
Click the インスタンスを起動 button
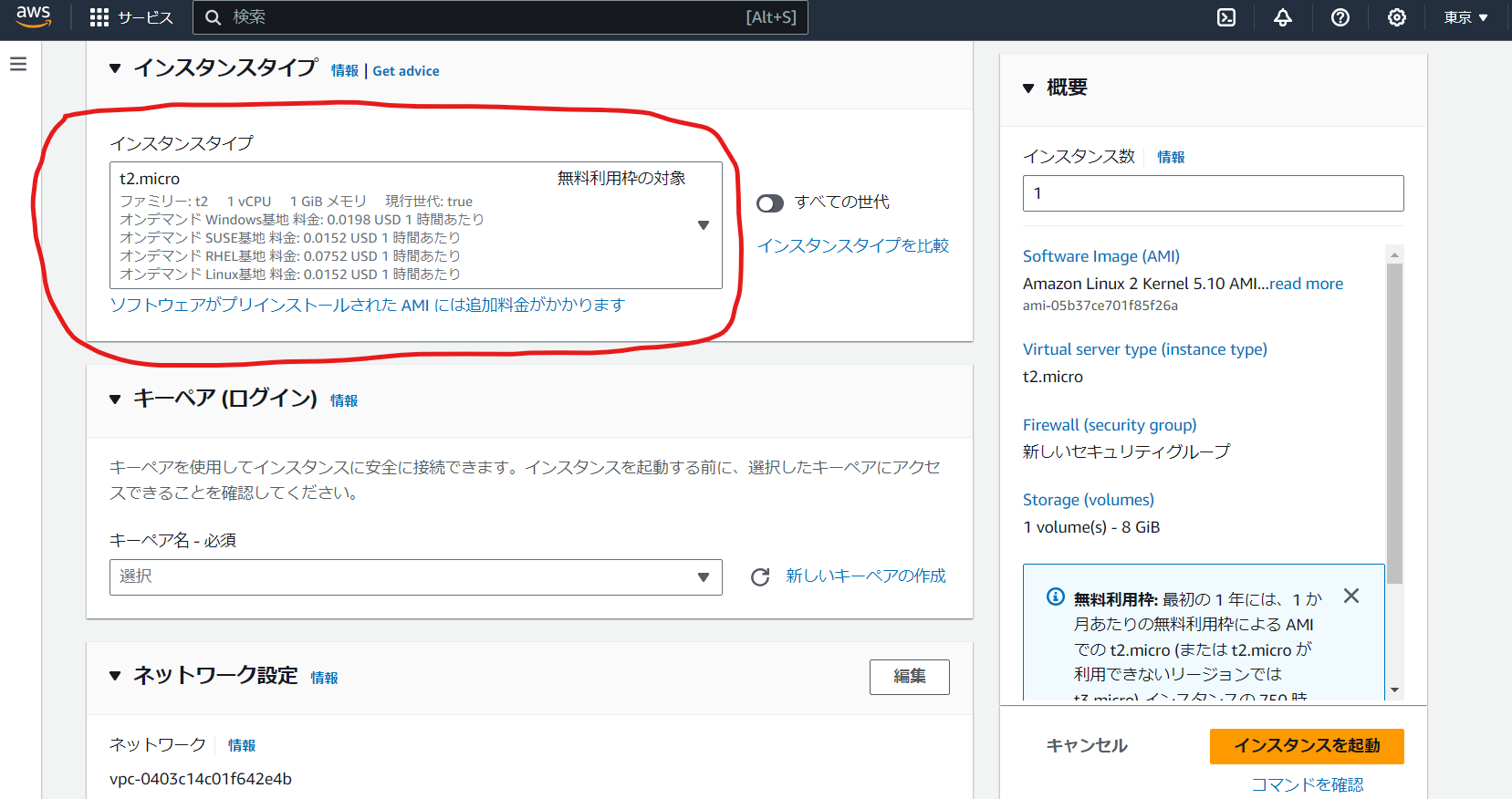click(x=1307, y=746)
